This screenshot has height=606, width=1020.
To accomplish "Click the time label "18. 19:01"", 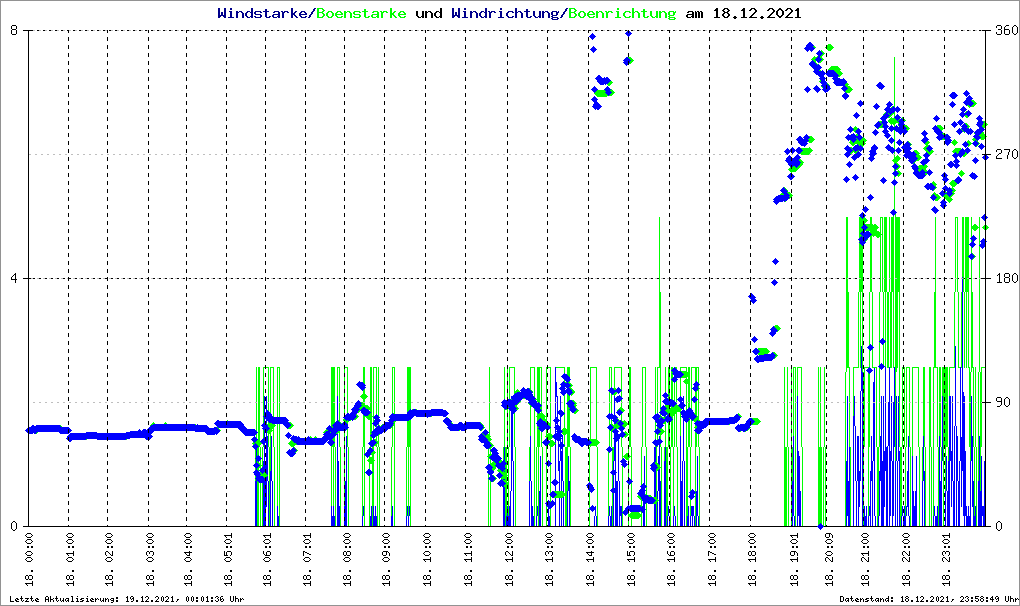I will 794,559.
